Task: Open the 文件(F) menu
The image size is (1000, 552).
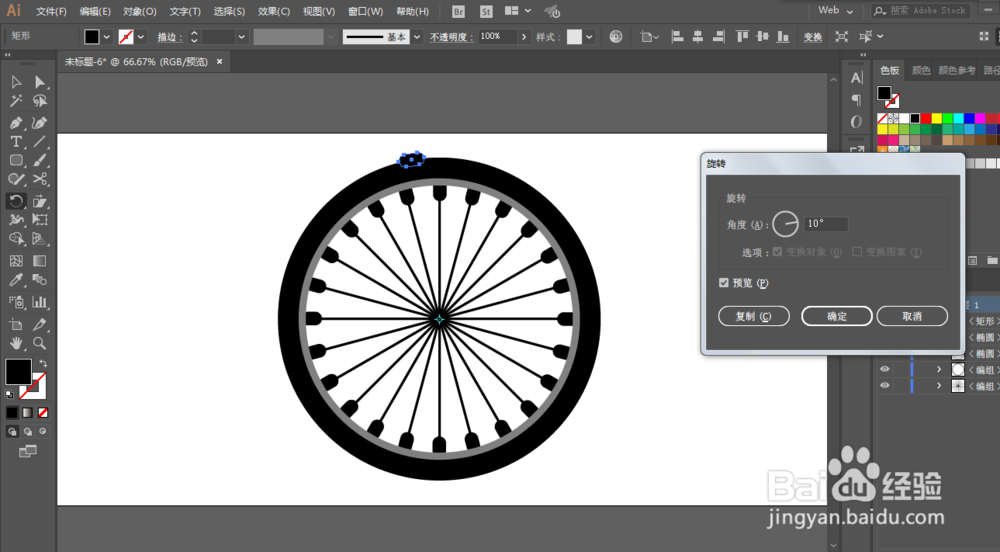Action: pyautogui.click(x=51, y=11)
